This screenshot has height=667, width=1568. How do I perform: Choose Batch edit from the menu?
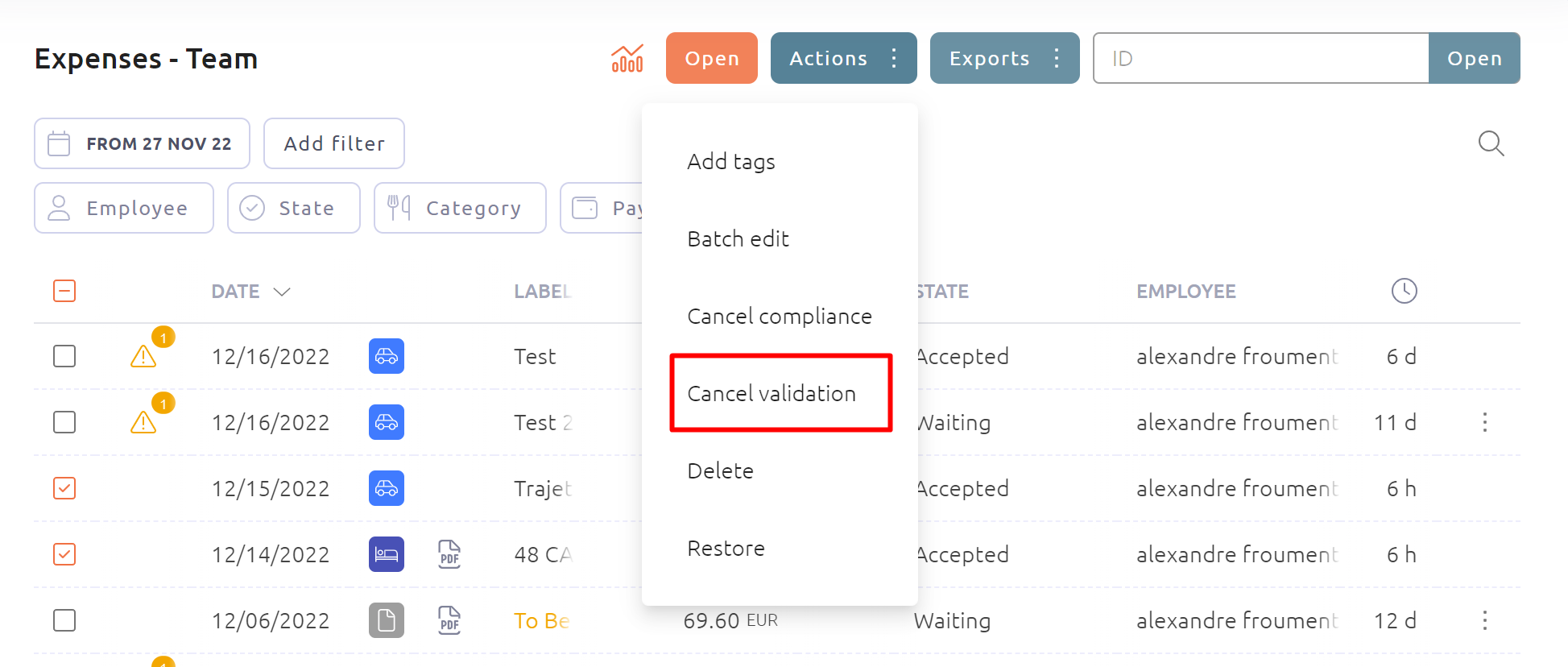tap(738, 238)
